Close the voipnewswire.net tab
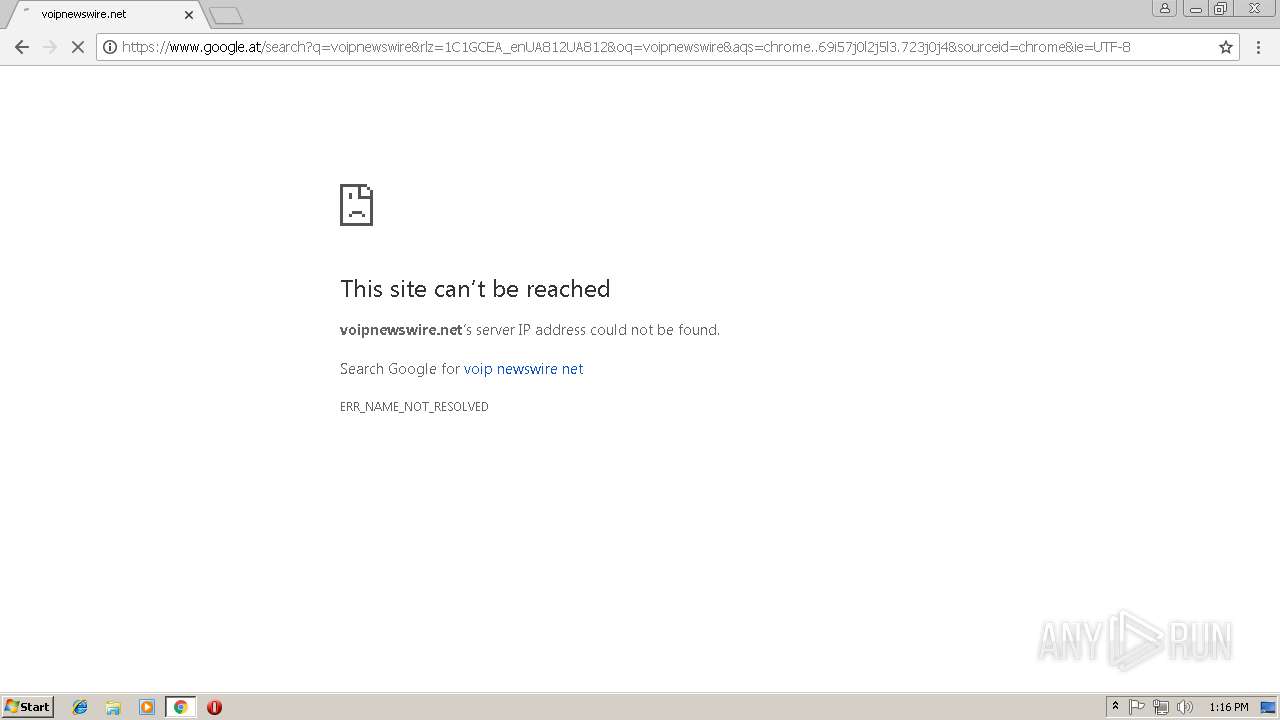Image resolution: width=1280 pixels, height=720 pixels. pos(189,15)
